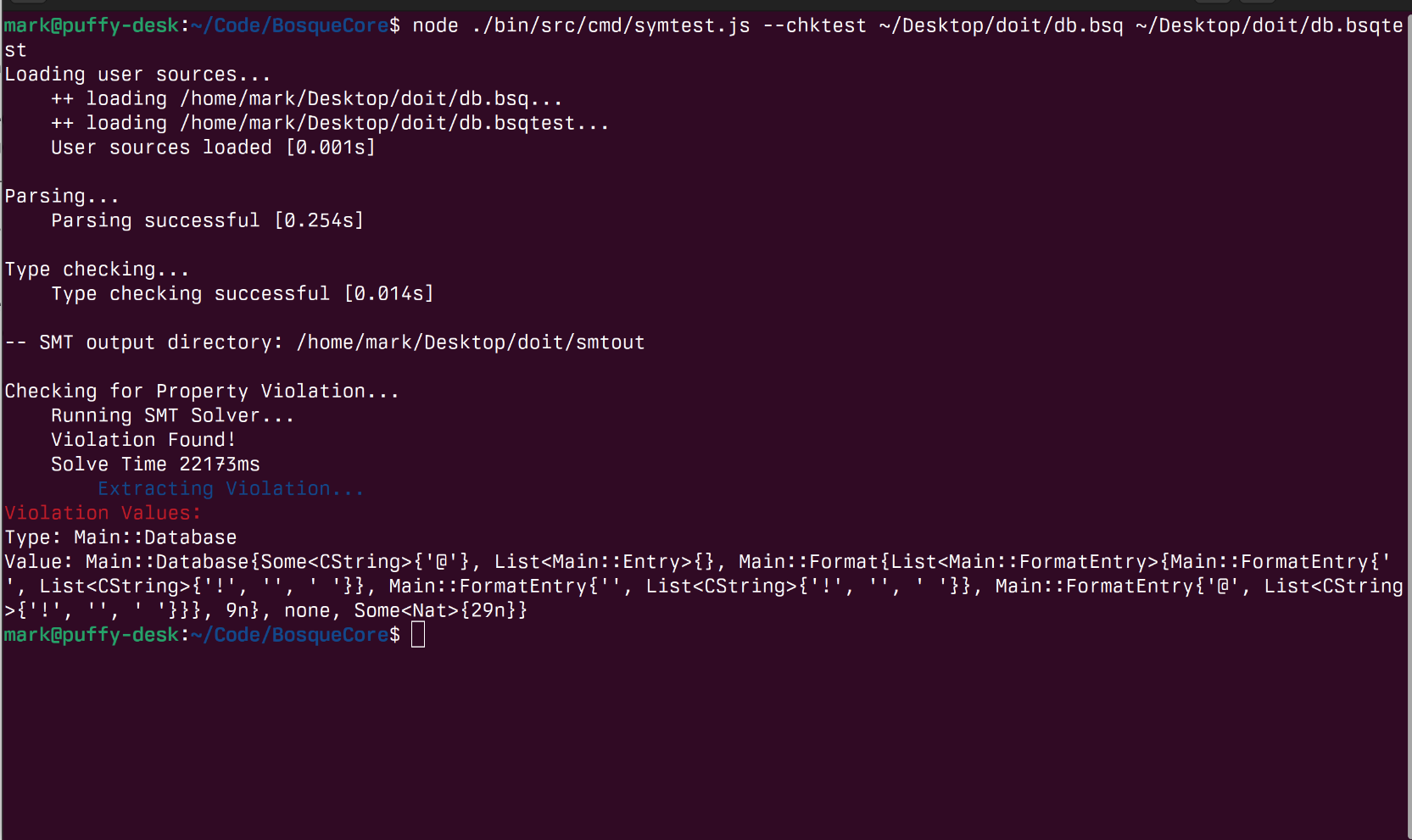The image size is (1412, 840).
Task: Click 'Solve Time 22173ms' line
Action: pos(155,465)
